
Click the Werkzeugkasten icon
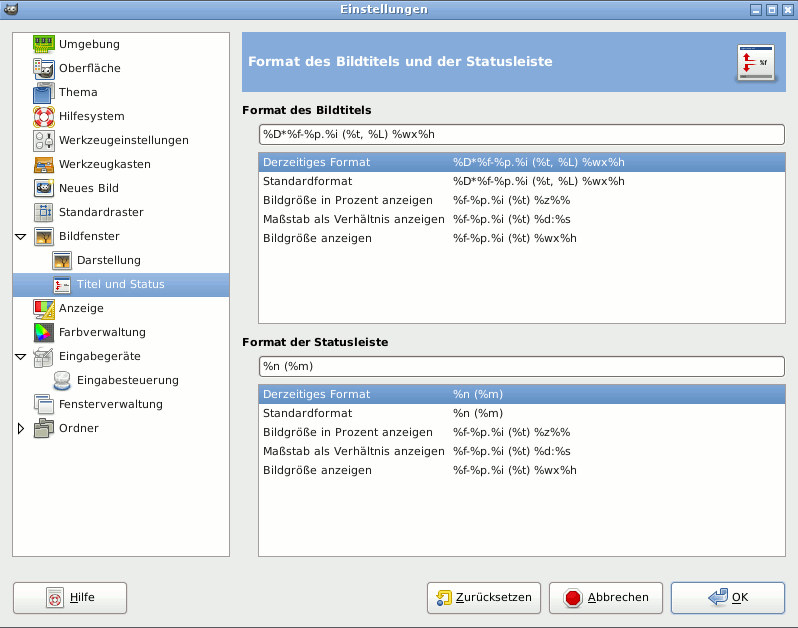[44, 164]
